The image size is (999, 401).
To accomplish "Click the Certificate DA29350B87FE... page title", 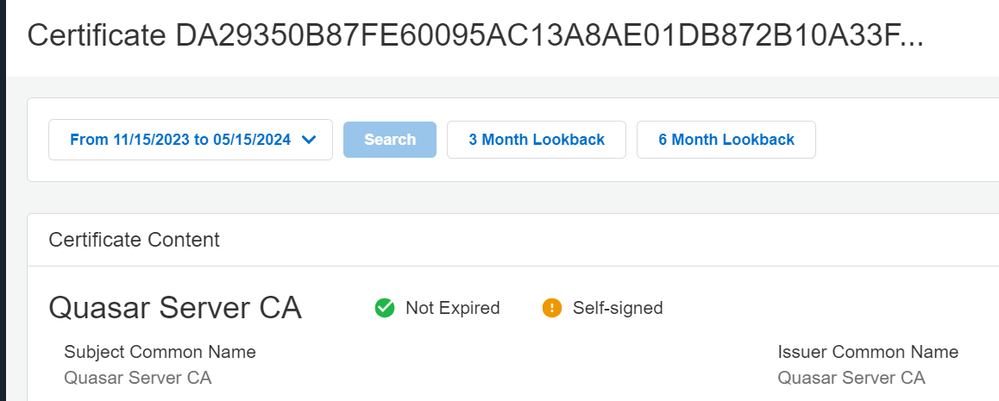I will coord(475,35).
